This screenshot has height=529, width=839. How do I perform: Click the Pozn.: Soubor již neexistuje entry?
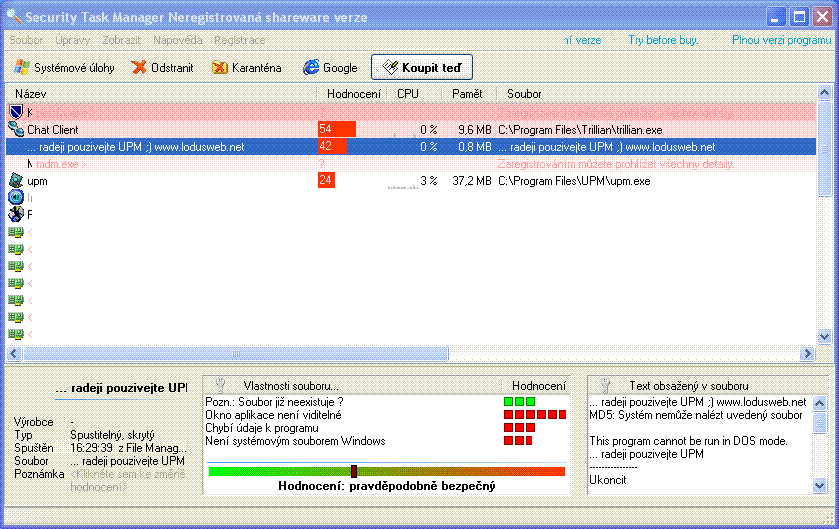click(274, 402)
